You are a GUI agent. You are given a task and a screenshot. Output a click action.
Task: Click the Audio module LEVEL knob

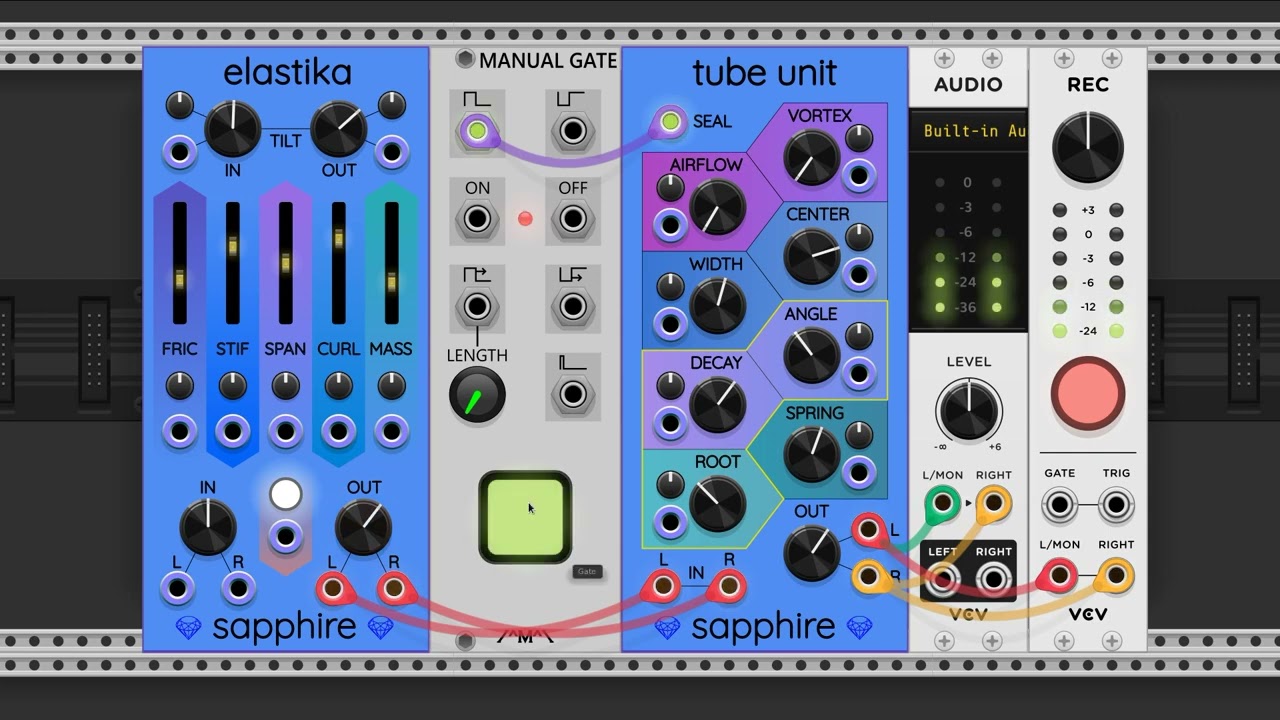[x=968, y=411]
